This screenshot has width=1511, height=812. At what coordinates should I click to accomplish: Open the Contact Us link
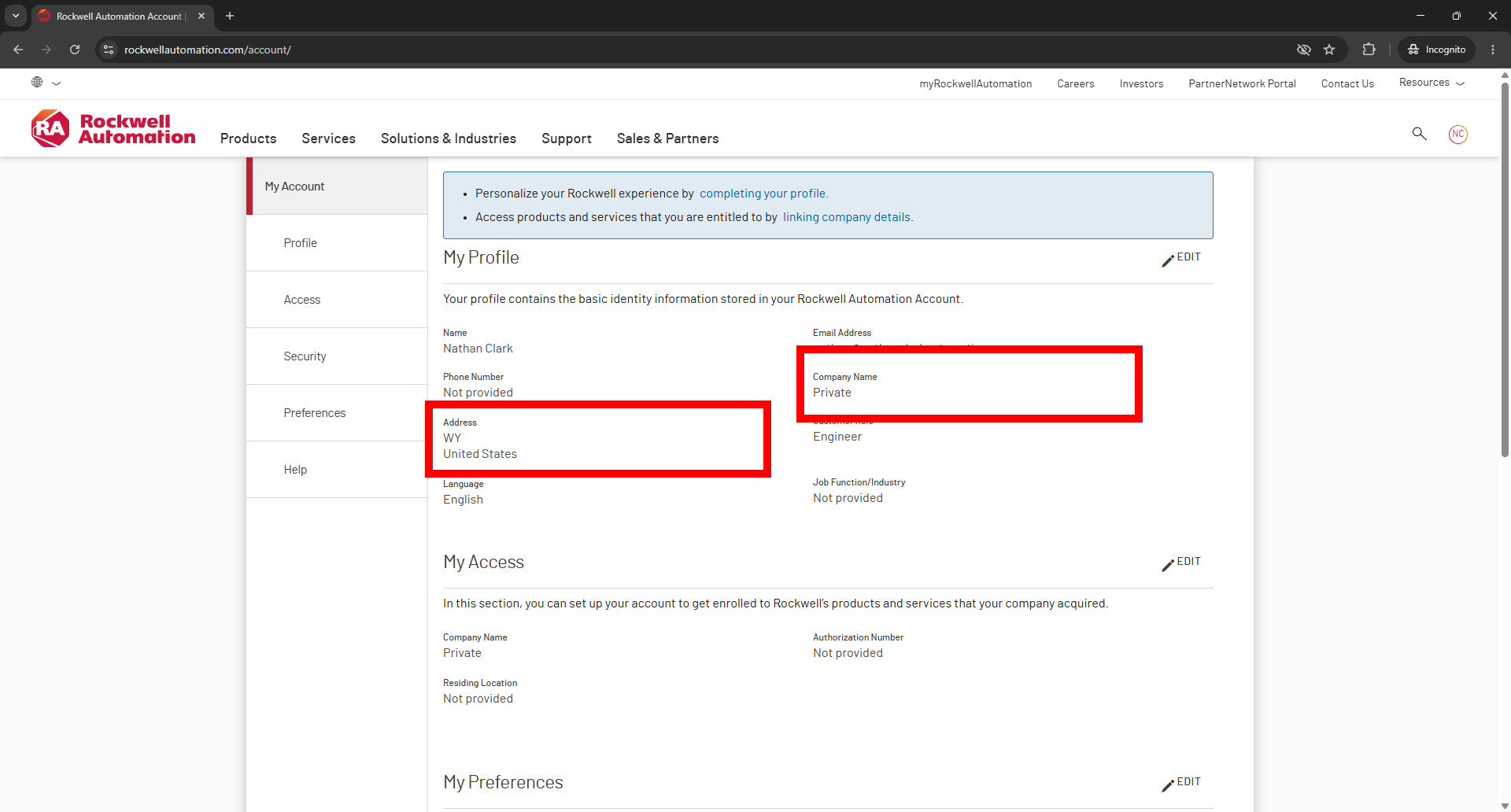coord(1347,83)
